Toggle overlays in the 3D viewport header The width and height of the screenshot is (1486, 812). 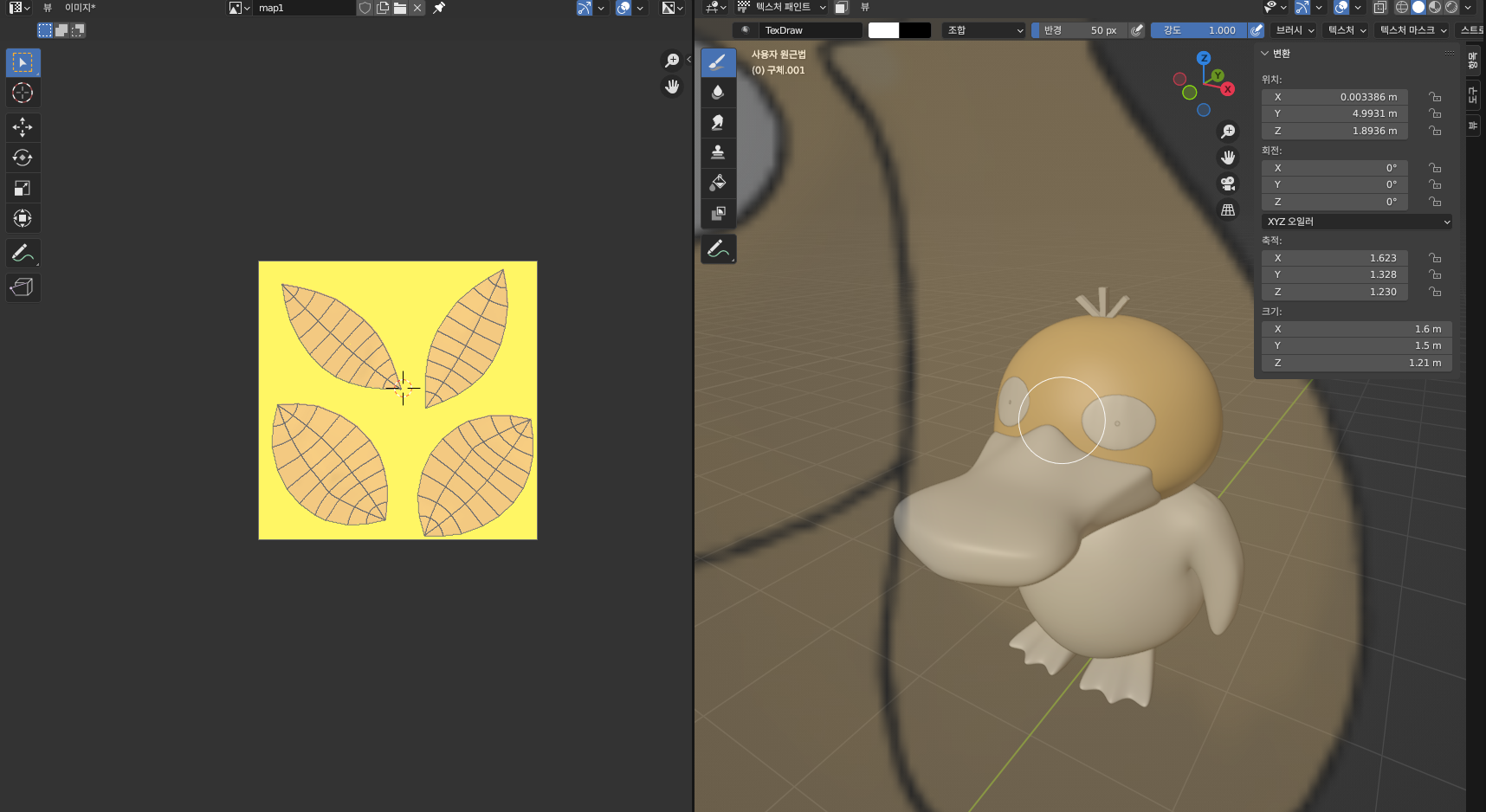click(x=1341, y=8)
